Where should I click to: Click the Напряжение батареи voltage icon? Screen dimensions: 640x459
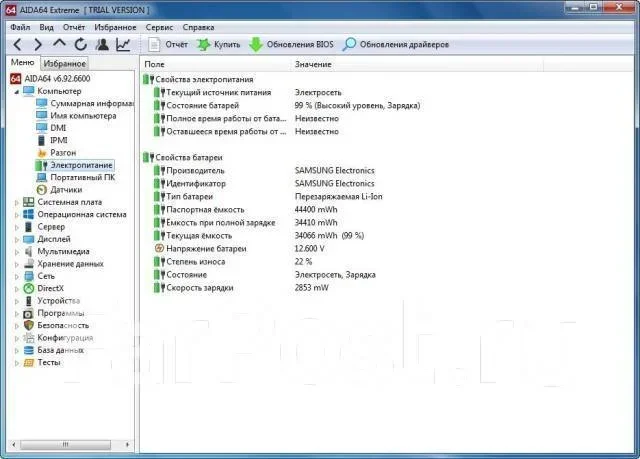[x=160, y=248]
